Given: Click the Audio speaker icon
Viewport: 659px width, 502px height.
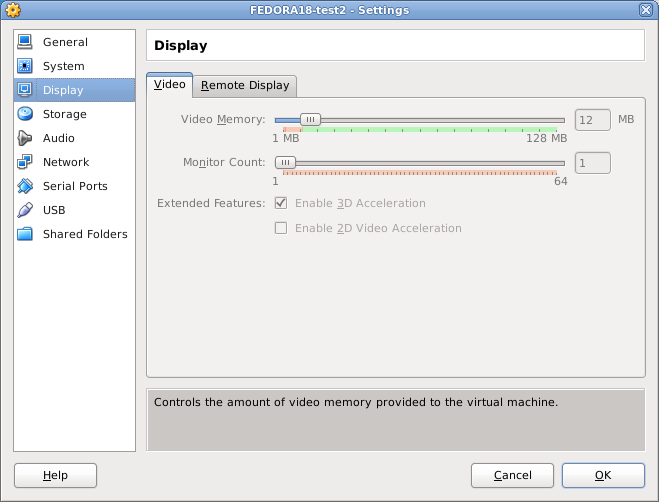Looking at the screenshot, I should click(25, 138).
